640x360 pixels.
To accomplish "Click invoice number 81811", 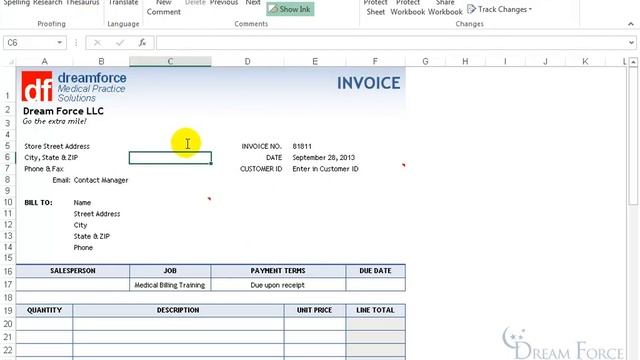I will pyautogui.click(x=302, y=146).
